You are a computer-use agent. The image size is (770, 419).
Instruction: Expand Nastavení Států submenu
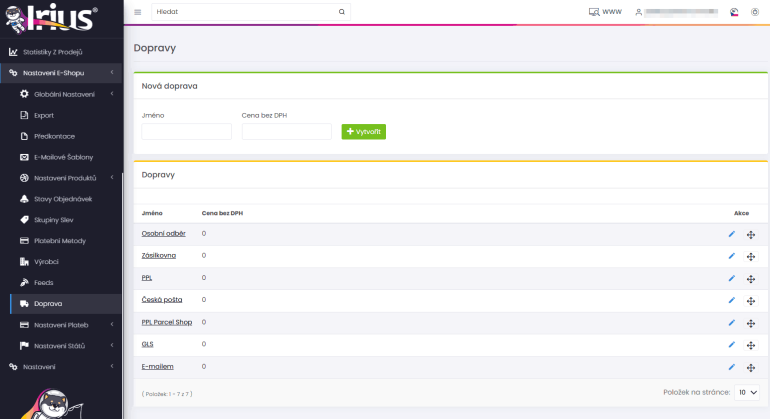[x=61, y=346]
